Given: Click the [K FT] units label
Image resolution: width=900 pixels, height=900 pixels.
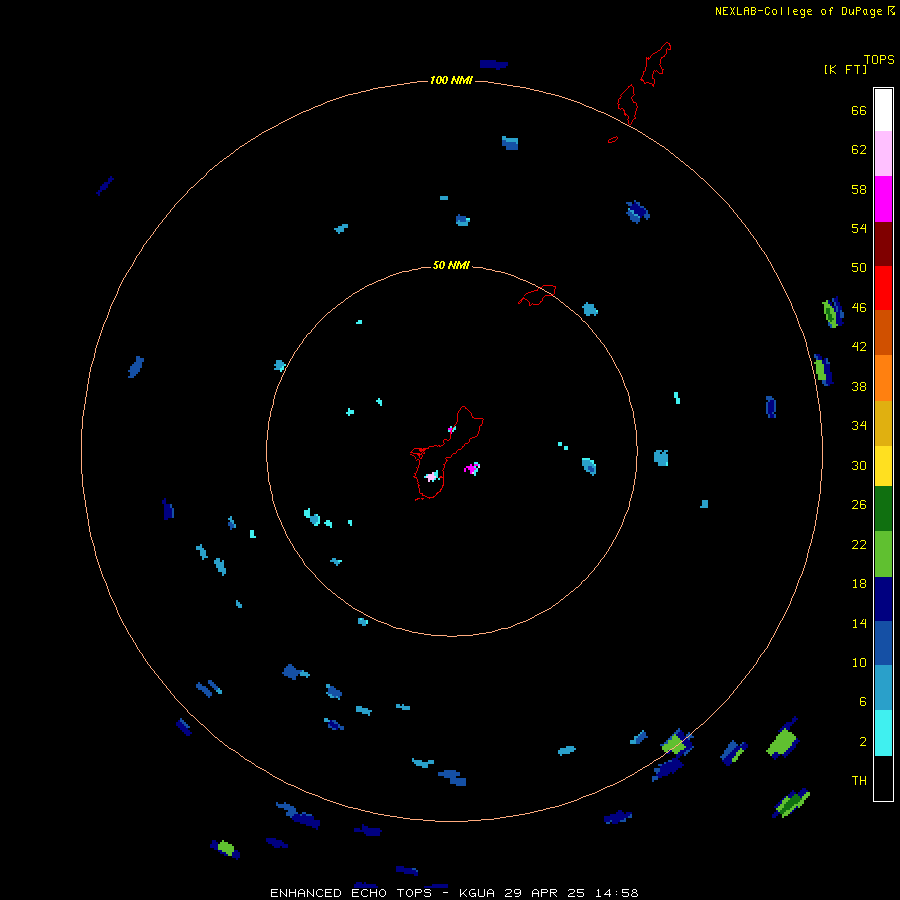Looking at the screenshot, I should click(x=845, y=69).
